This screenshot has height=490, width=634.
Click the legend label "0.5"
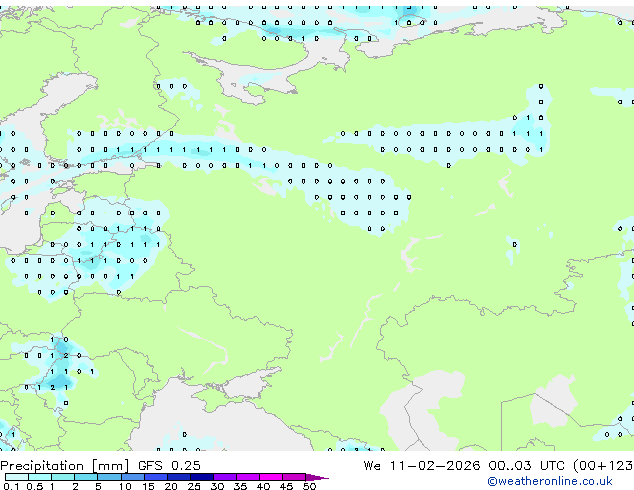[34, 486]
